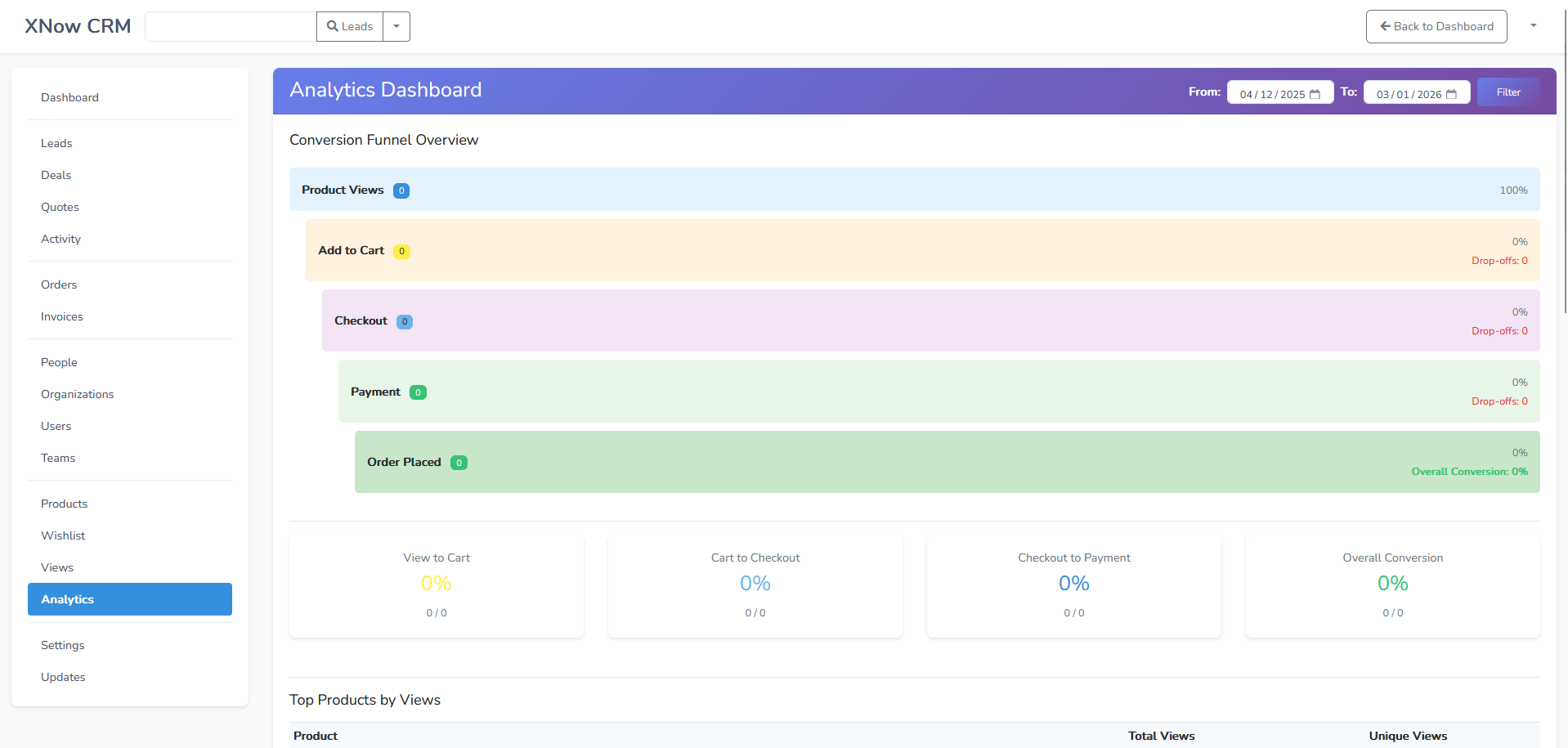1568x748 pixels.
Task: Click the page vertical scrollbar
Action: click(1565, 163)
